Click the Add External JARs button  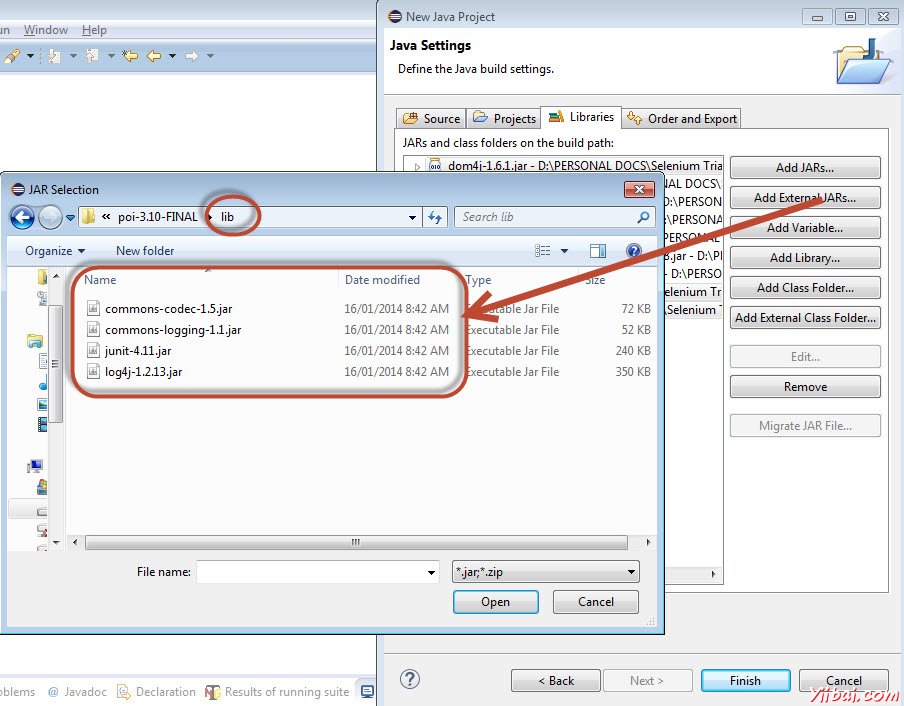tap(804, 197)
